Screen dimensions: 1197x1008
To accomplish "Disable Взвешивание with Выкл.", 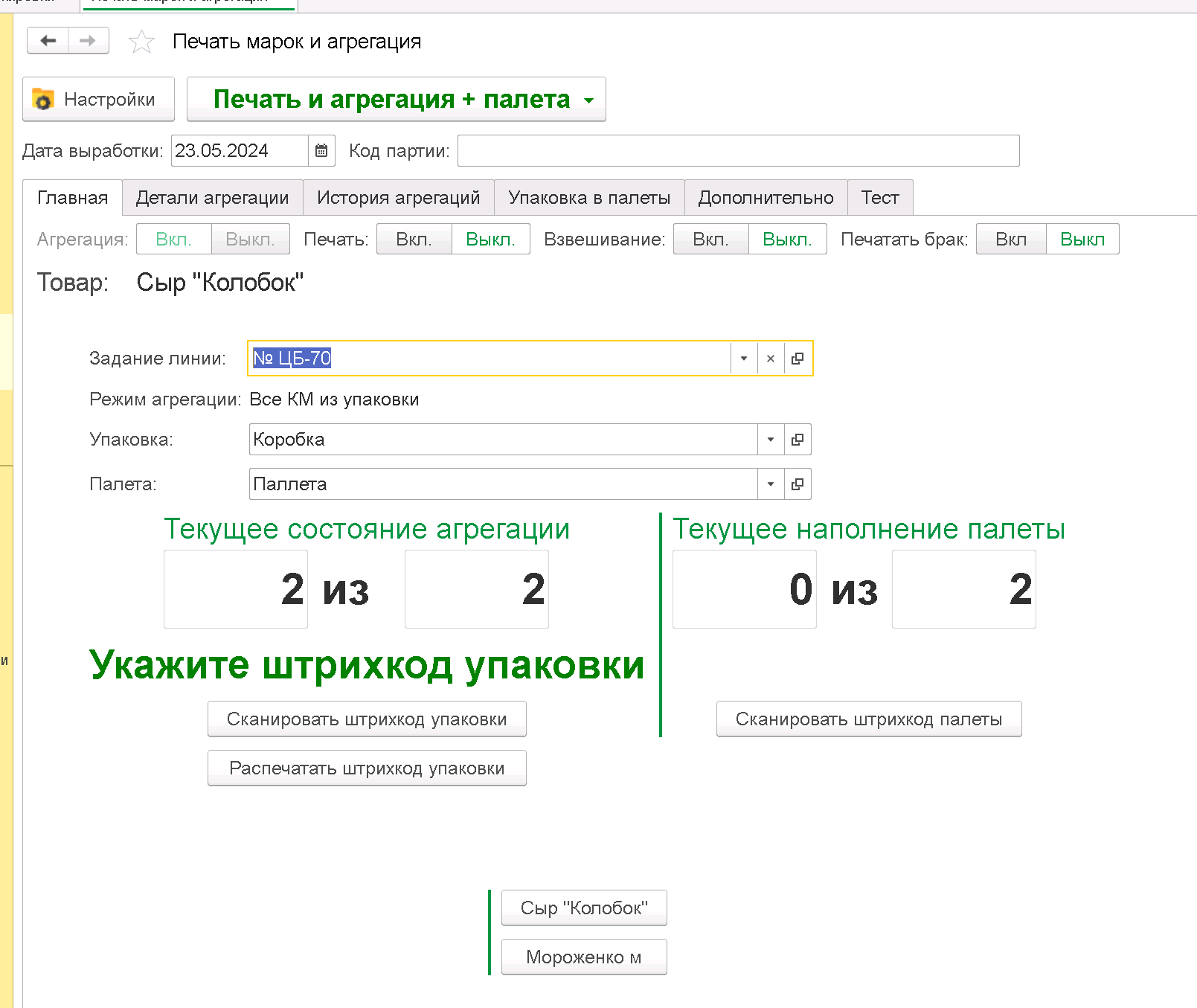I will click(x=788, y=240).
